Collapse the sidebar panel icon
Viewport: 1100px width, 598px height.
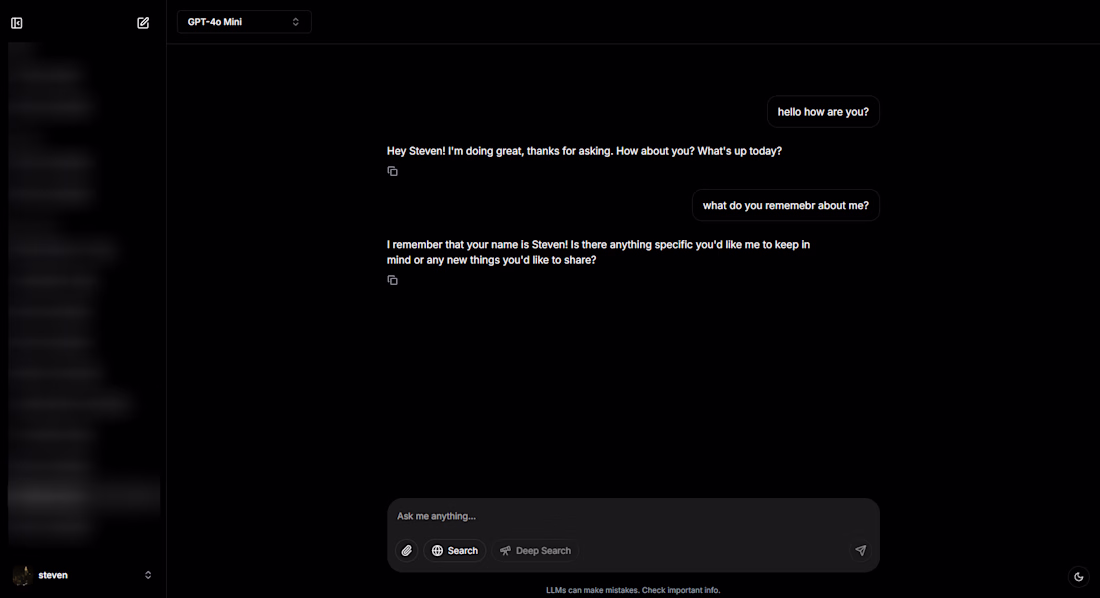17,23
